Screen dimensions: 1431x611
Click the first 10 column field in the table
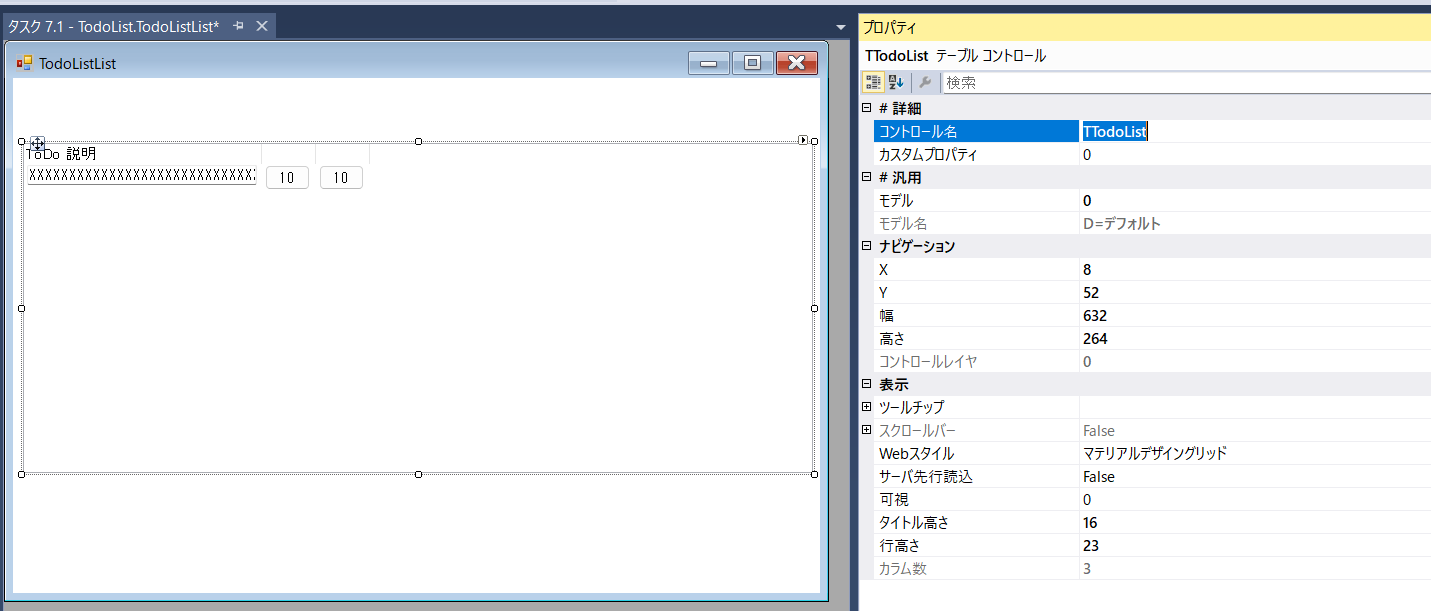(287, 177)
